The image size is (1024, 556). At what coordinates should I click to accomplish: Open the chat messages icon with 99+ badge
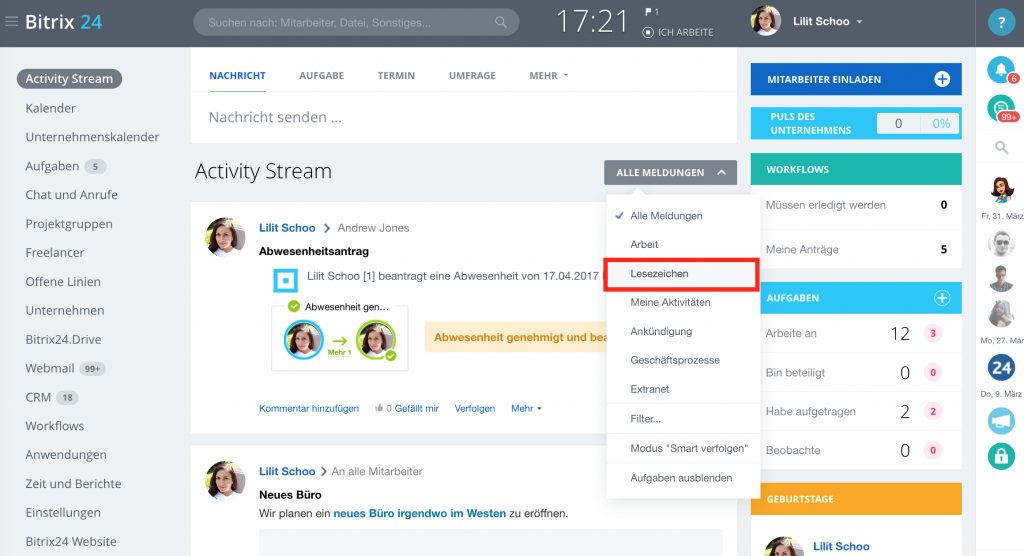(1000, 108)
